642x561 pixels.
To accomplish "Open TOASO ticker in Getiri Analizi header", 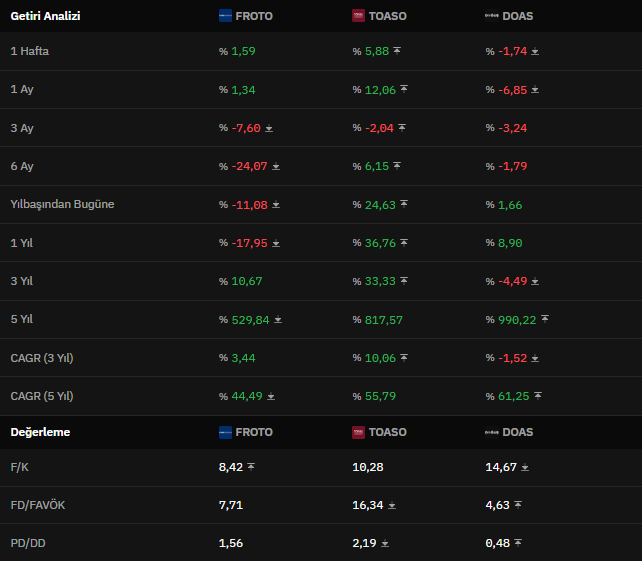I will point(387,16).
